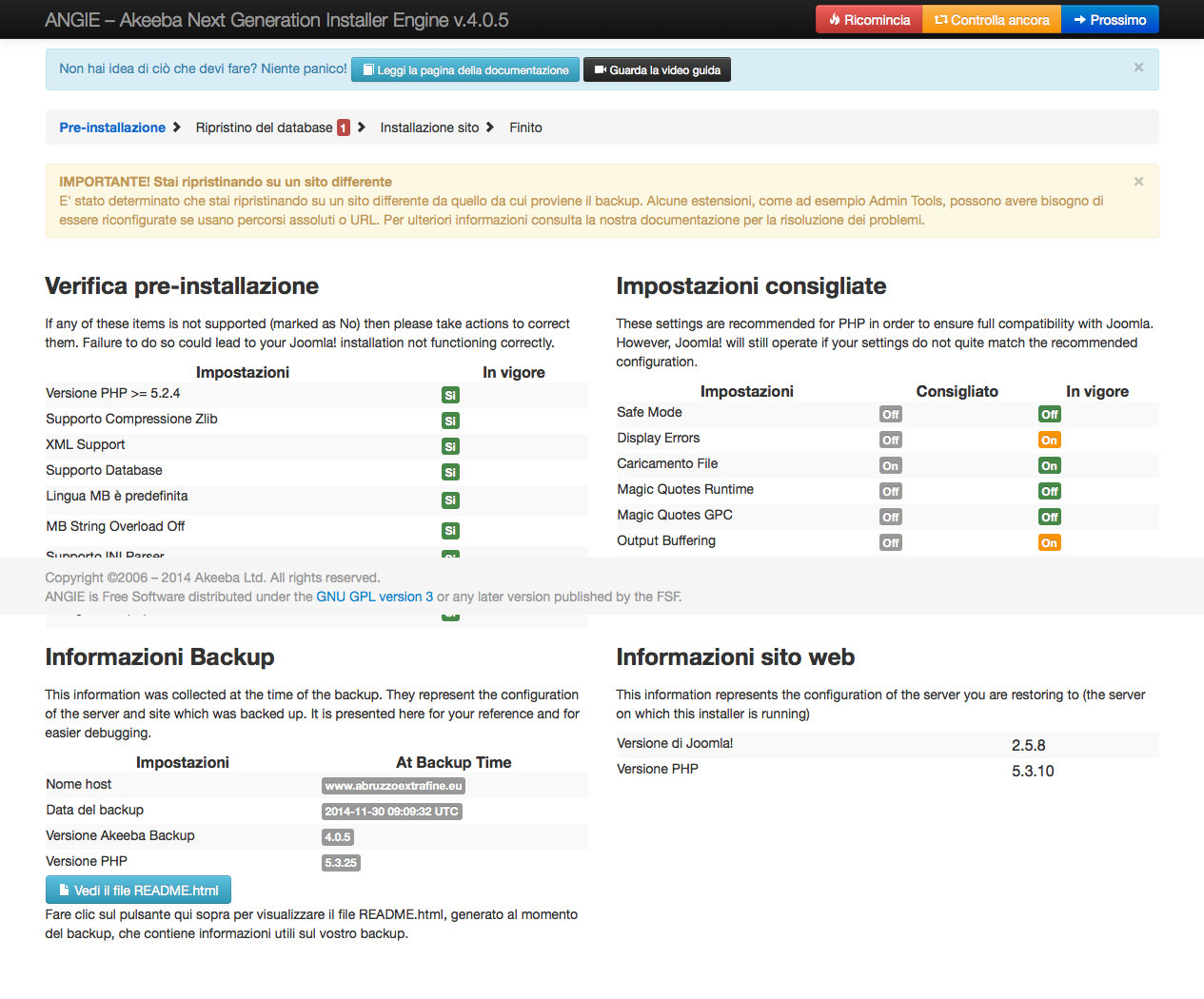Click Display Errors current On badge

click(x=1050, y=440)
